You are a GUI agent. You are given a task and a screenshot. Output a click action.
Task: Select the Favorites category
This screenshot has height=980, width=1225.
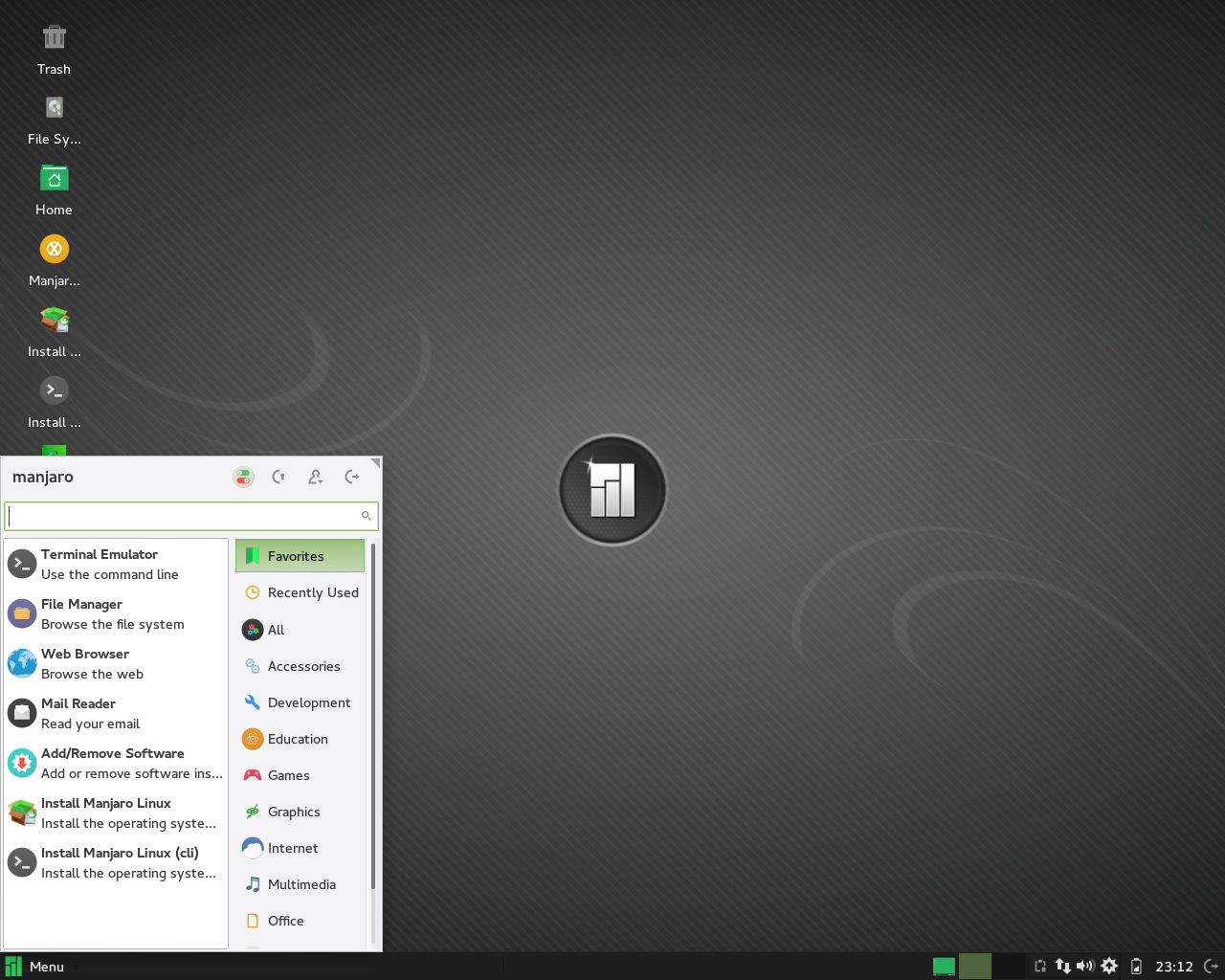click(300, 556)
